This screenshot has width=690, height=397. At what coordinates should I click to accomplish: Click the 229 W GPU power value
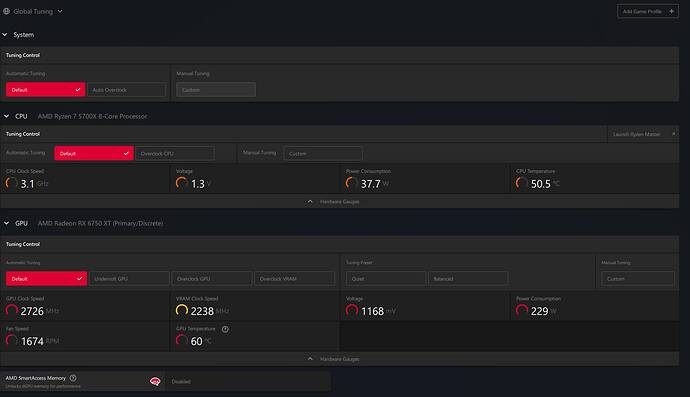543,311
